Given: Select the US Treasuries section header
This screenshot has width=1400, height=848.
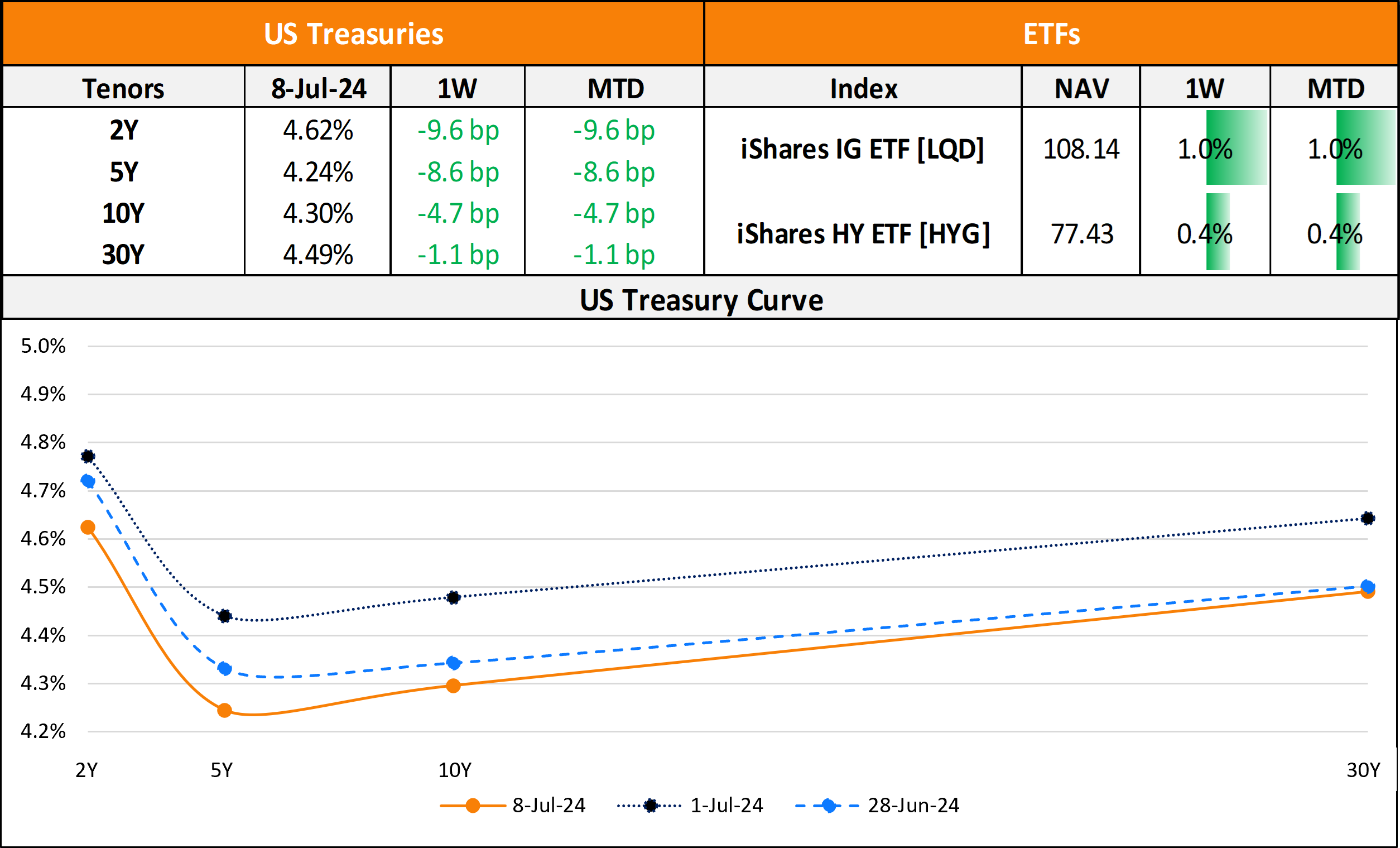Looking at the screenshot, I should tap(353, 34).
